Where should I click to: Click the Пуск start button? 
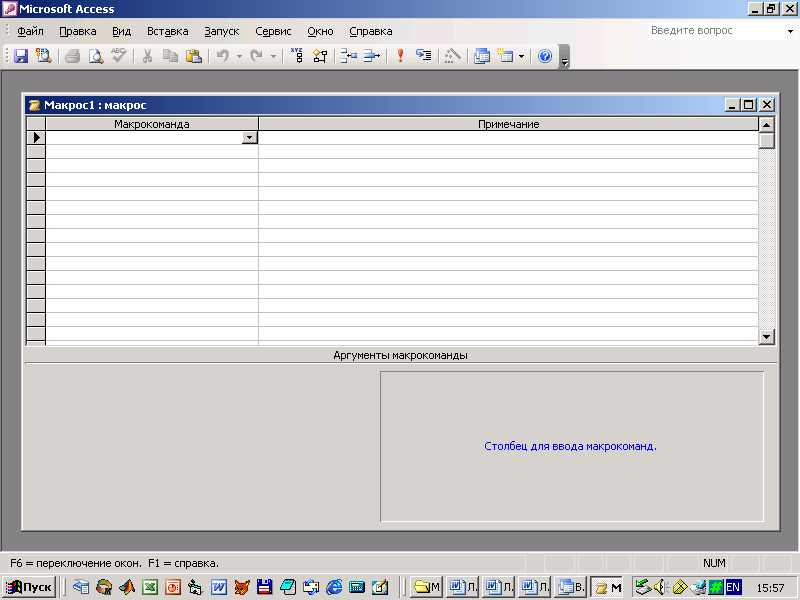click(29, 587)
